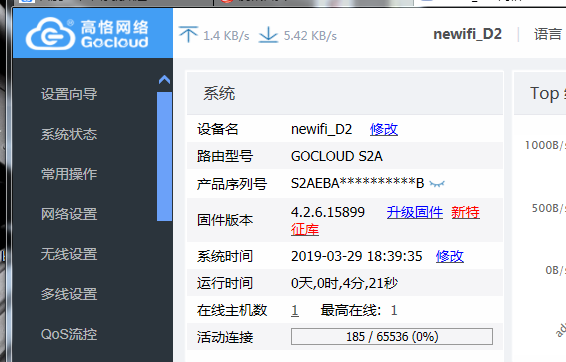Click the 在线主机数 row label

(232, 310)
